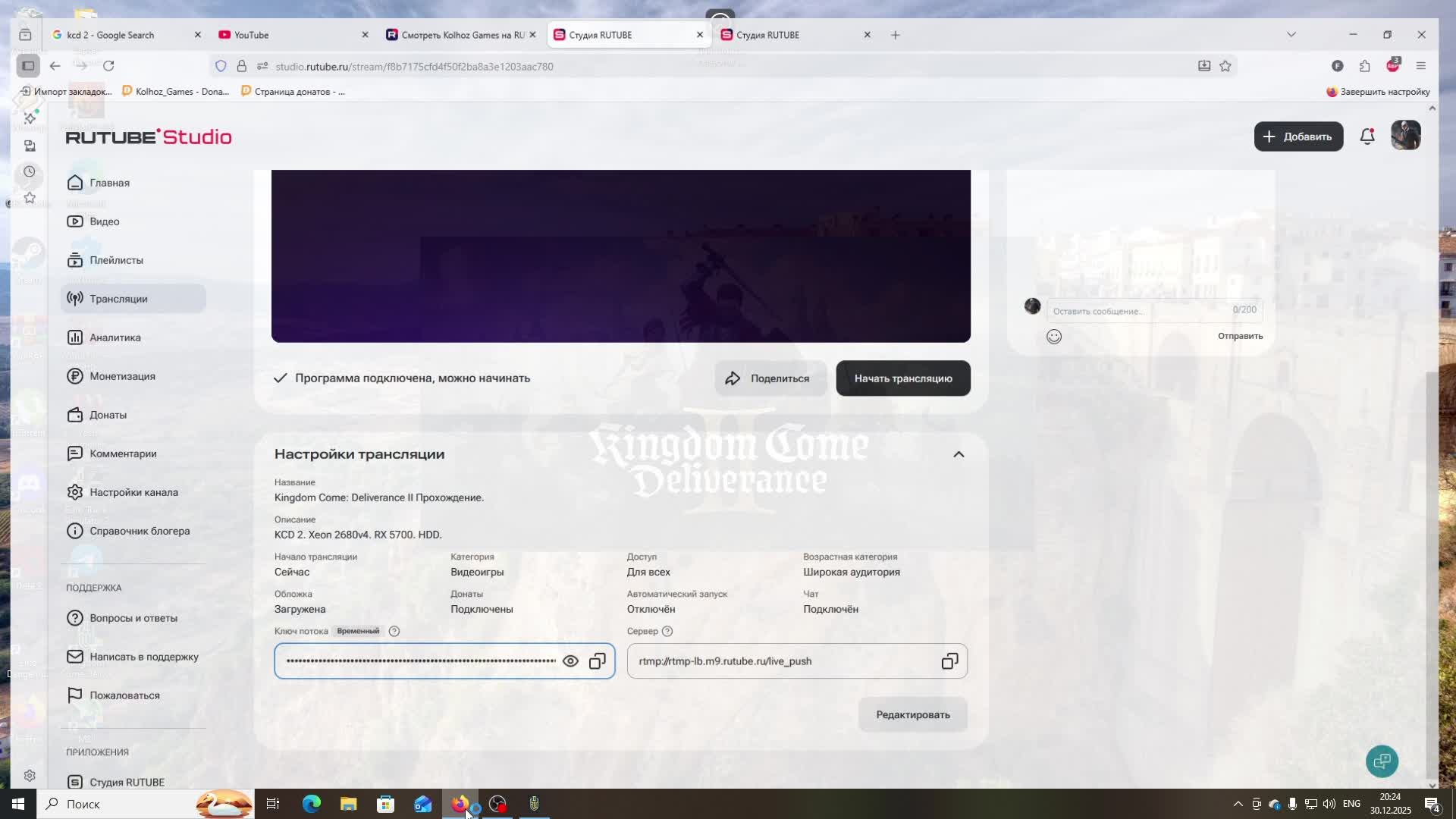Open the Аналитика sidebar section
The width and height of the screenshot is (1456, 819).
click(115, 337)
